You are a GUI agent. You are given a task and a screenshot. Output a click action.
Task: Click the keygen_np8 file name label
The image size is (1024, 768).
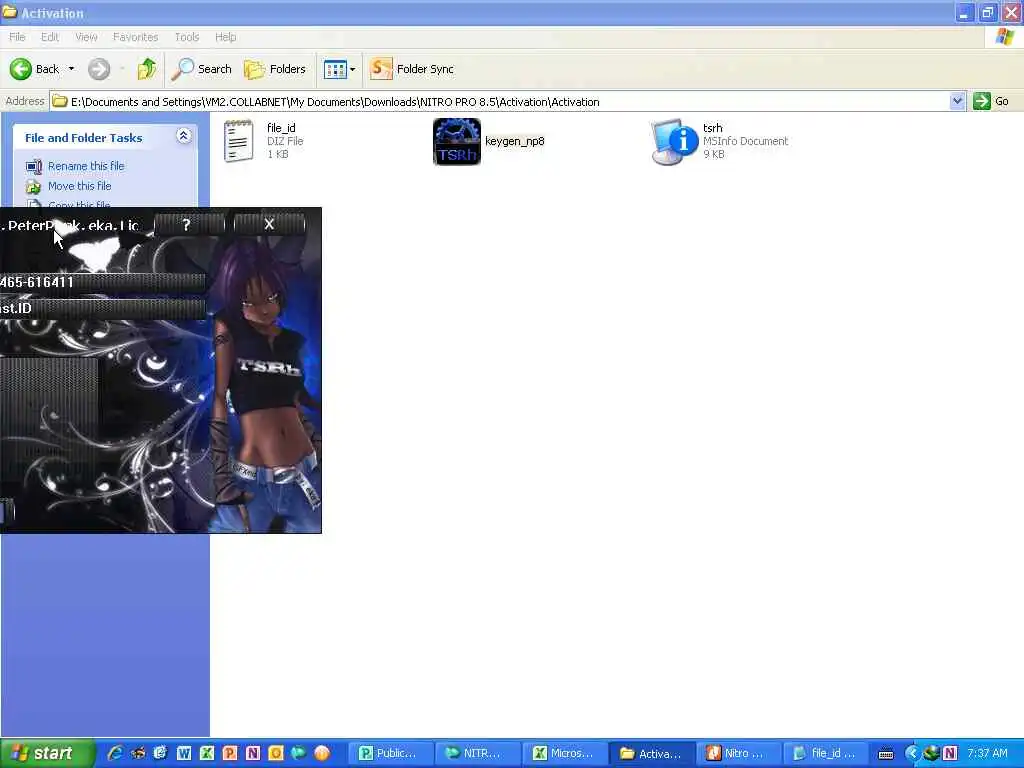515,141
